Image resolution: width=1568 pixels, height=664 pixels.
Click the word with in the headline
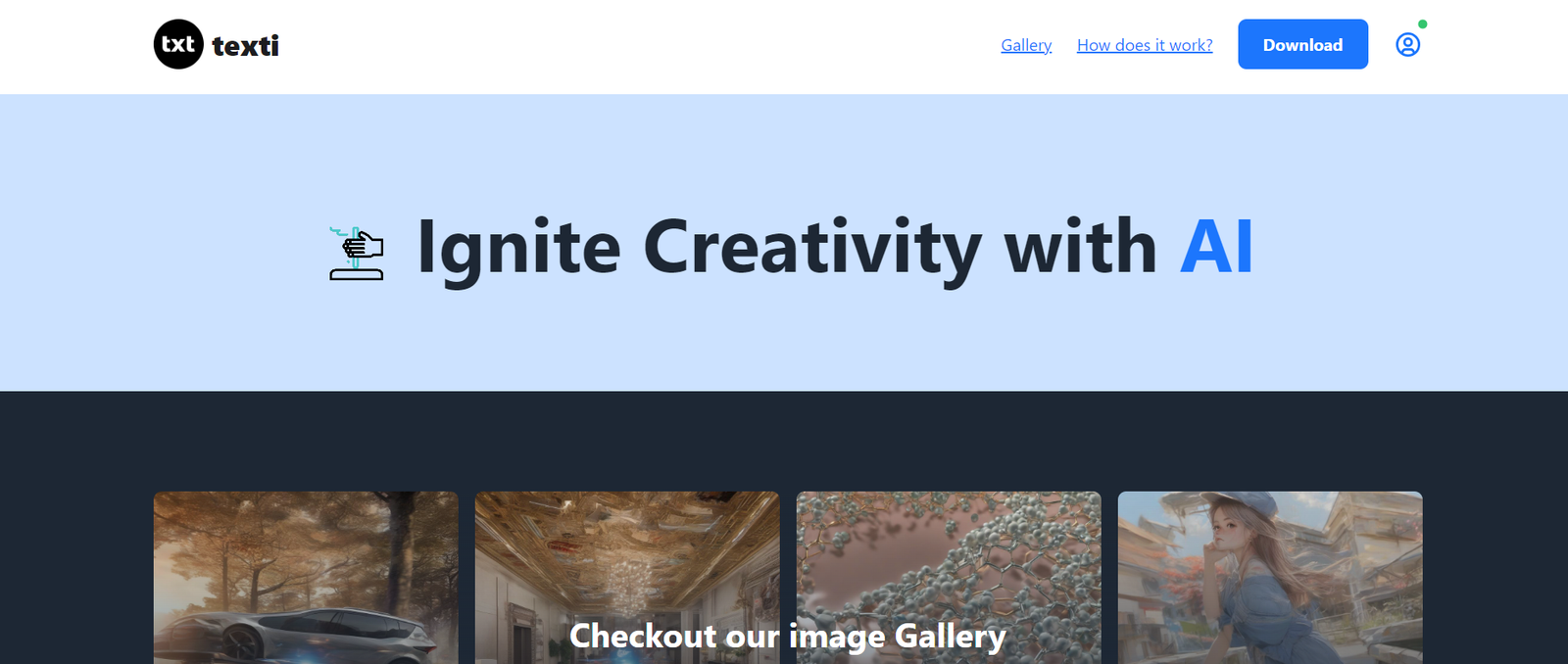pyautogui.click(x=1081, y=246)
